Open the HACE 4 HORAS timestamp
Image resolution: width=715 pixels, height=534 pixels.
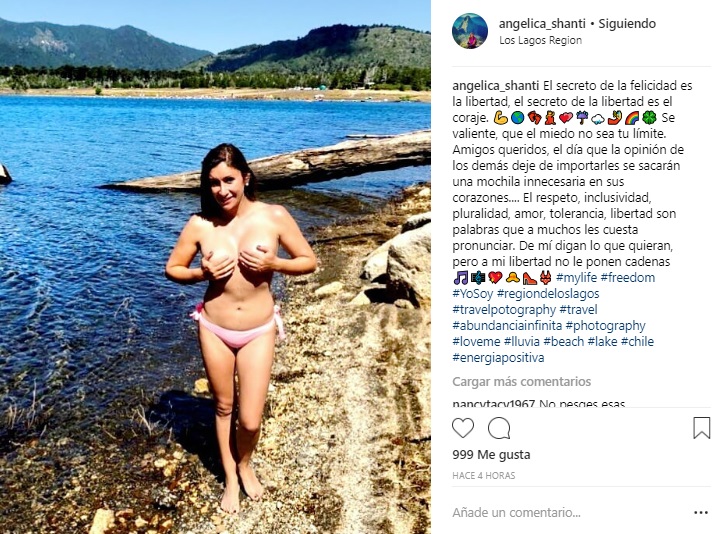click(484, 476)
